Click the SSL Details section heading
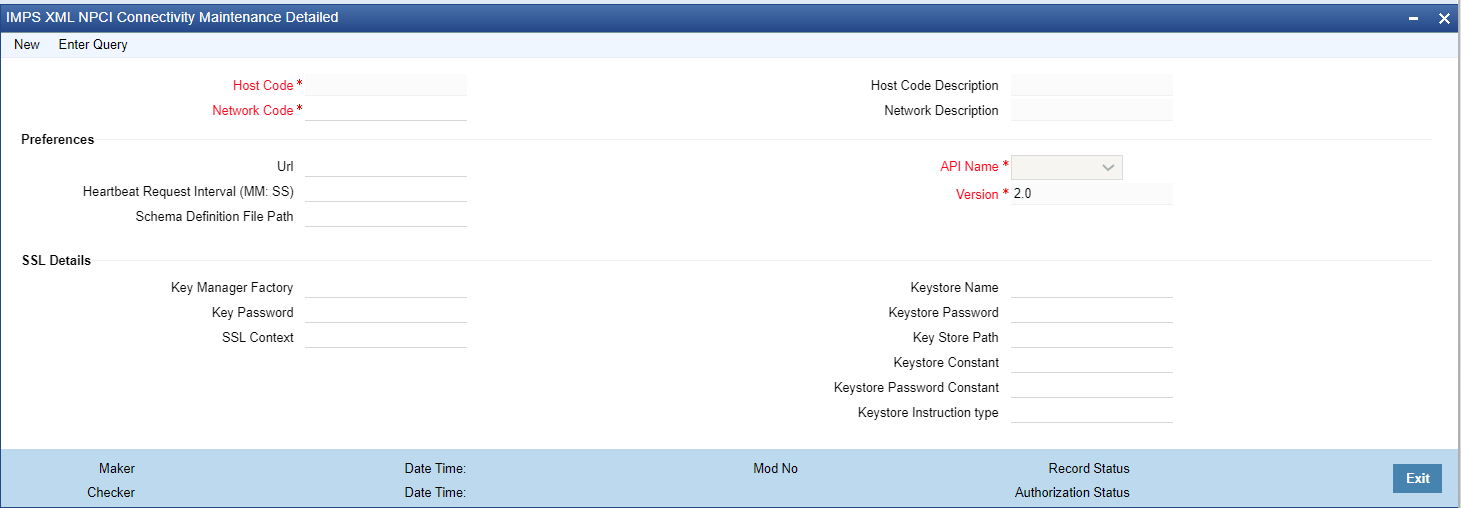This screenshot has width=1461, height=508. [56, 260]
